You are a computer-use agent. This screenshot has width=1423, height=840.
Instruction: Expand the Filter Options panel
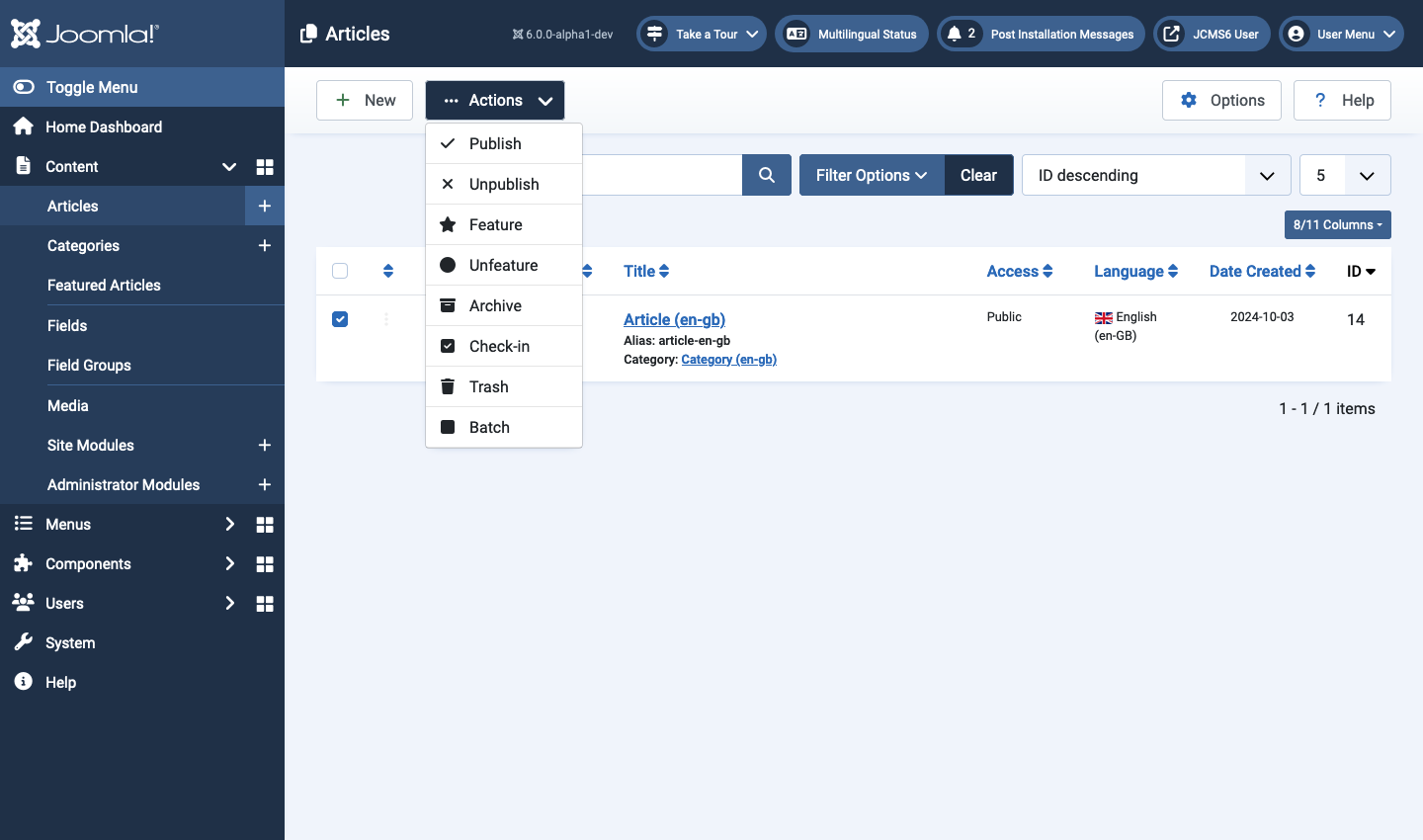point(871,175)
